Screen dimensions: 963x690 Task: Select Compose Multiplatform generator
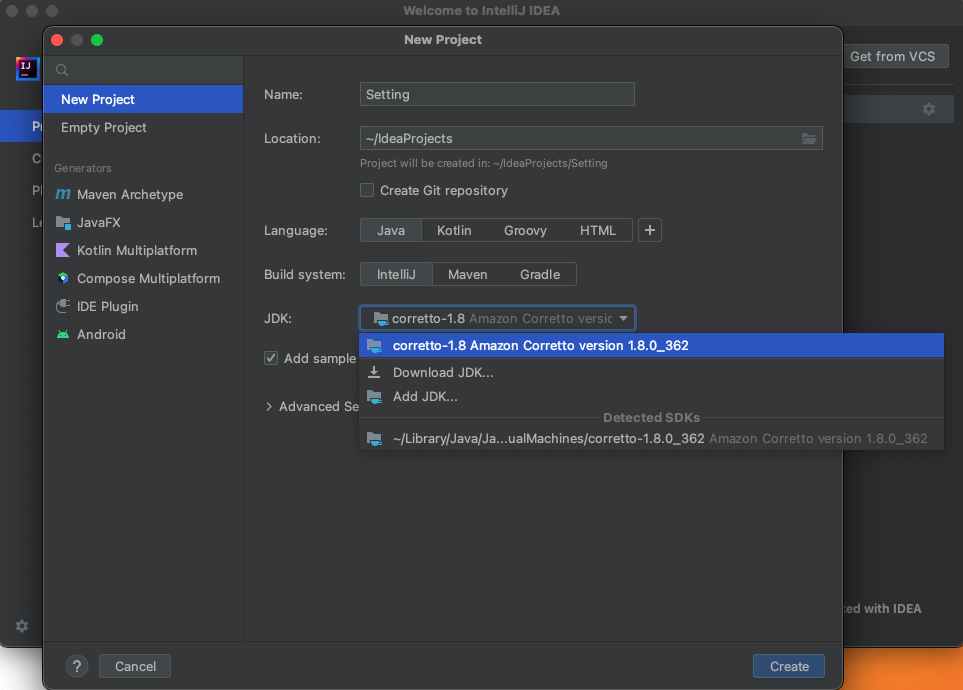click(x=143, y=278)
